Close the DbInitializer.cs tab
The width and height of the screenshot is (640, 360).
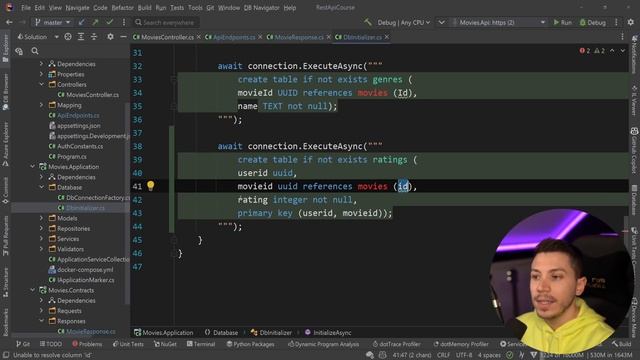387,37
